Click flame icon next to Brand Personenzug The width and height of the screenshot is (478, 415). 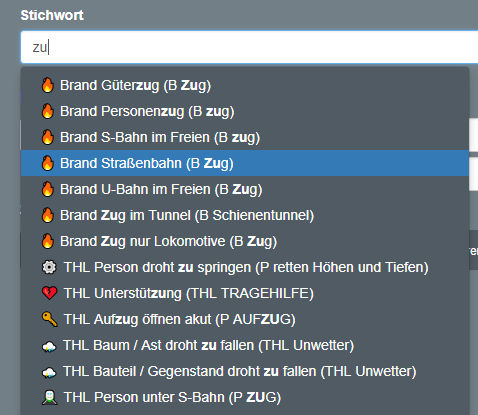[48, 111]
